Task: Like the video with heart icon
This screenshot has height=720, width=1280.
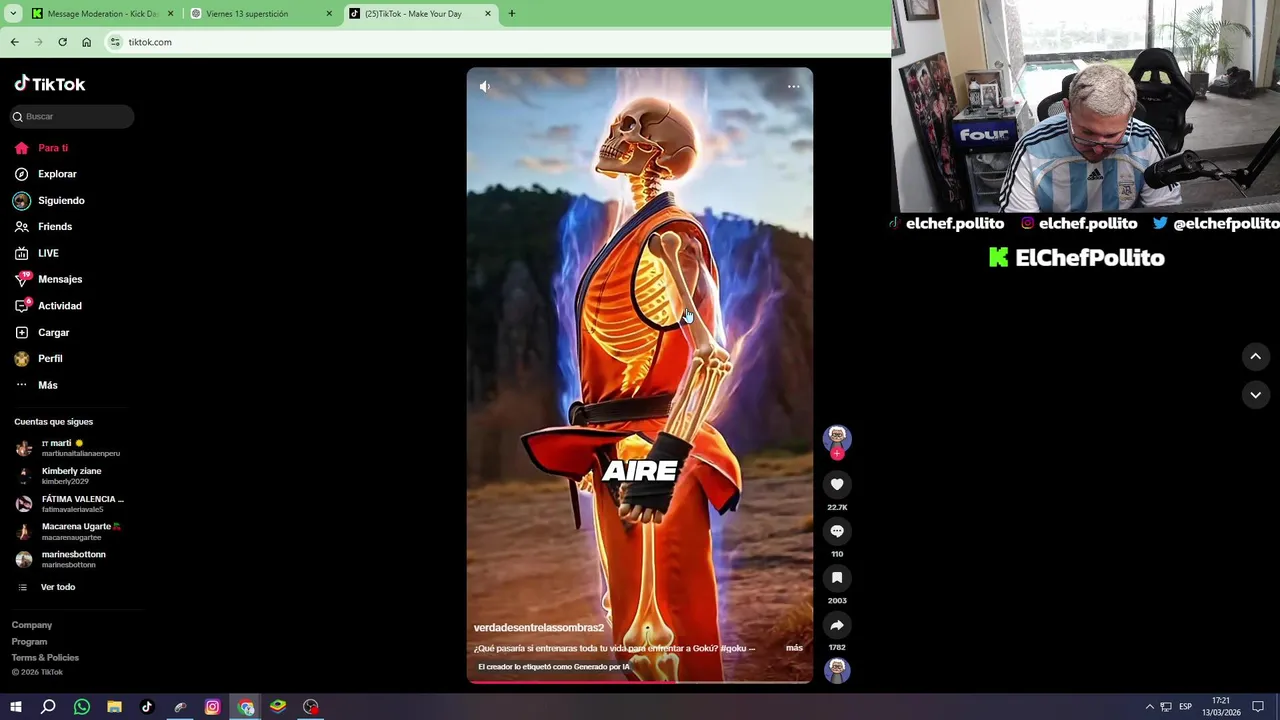Action: point(837,484)
